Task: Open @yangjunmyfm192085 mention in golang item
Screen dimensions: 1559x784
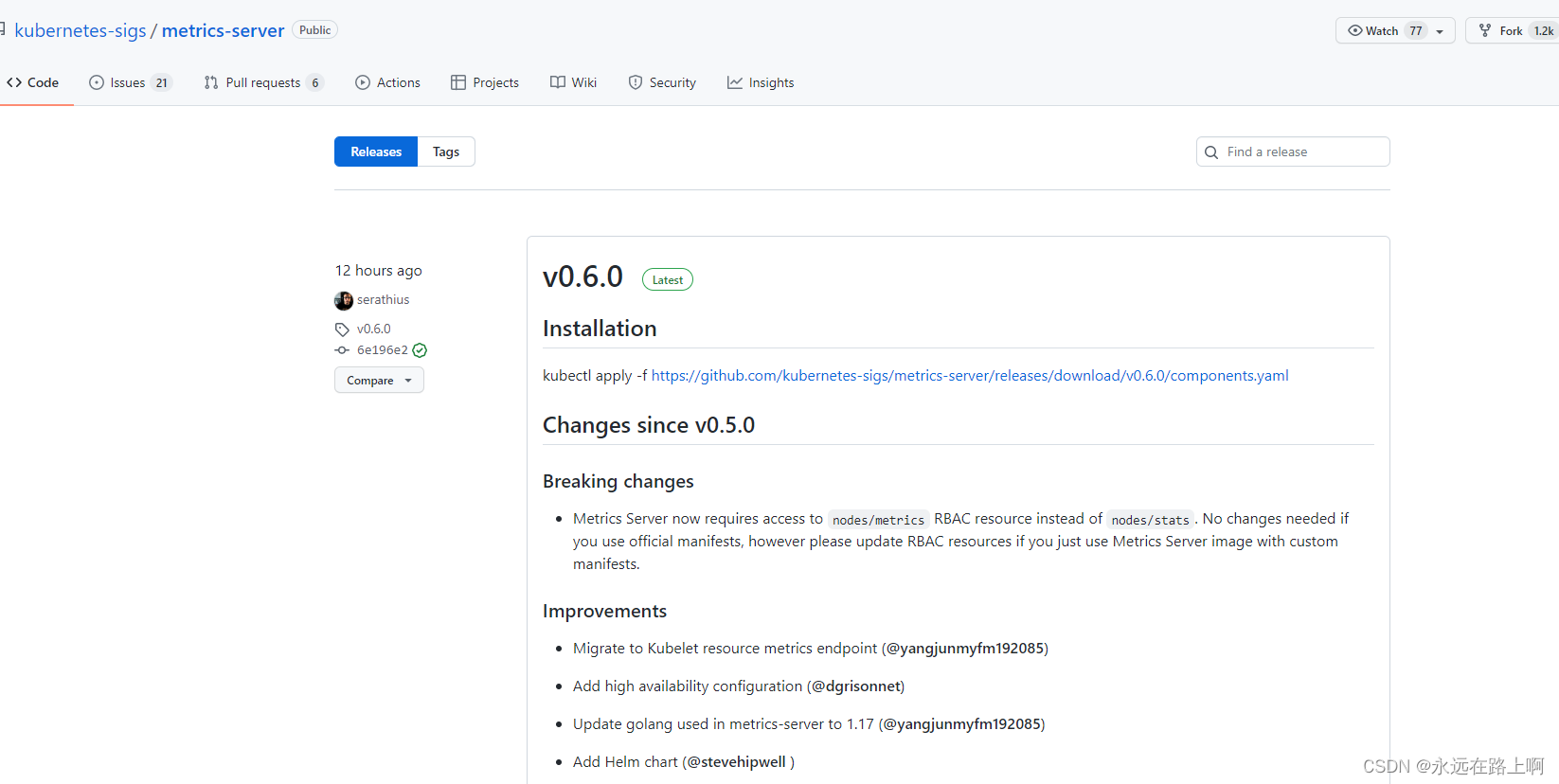Action: pos(962,723)
